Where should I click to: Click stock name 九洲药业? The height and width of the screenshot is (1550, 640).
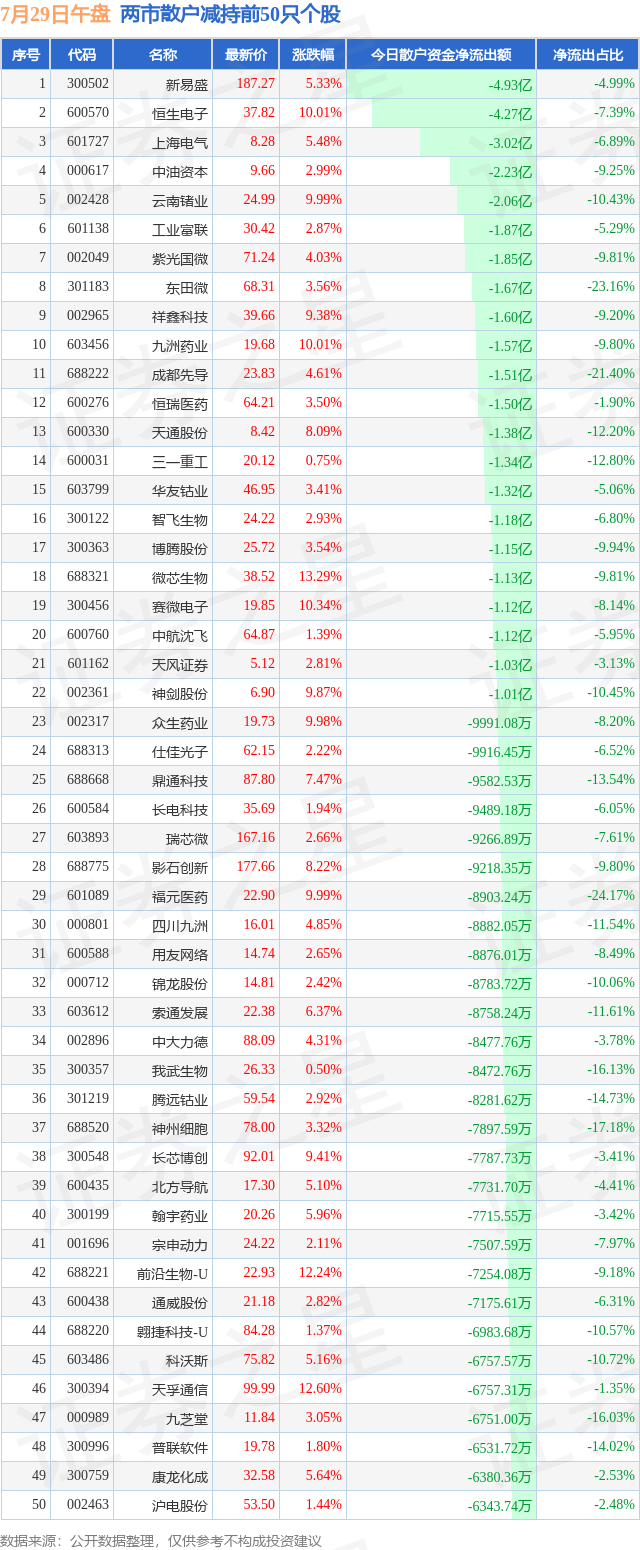click(x=180, y=345)
